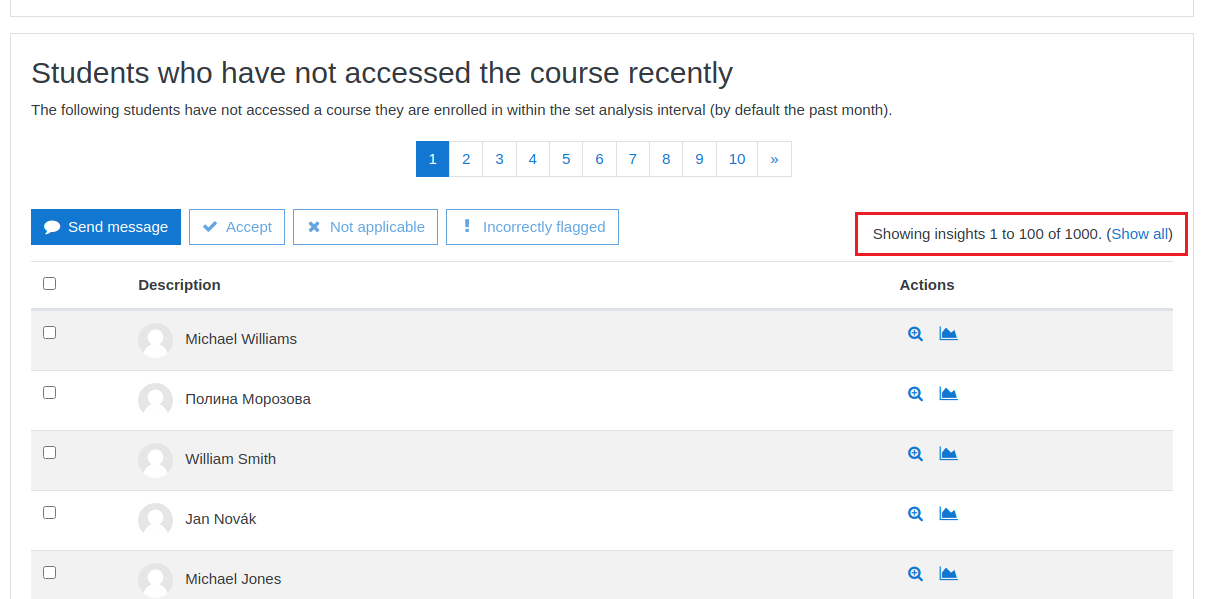Screen dimensions: 1205x599
Task: Jump to page 10 of insights
Action: (x=737, y=159)
